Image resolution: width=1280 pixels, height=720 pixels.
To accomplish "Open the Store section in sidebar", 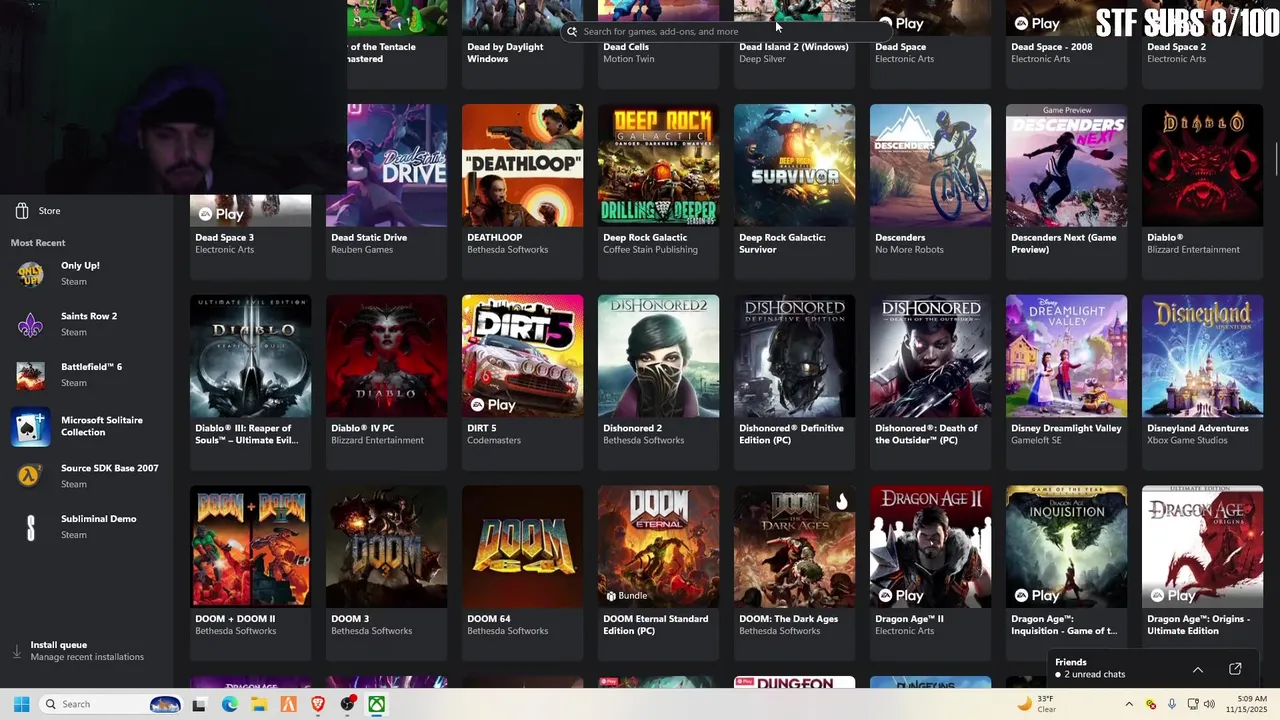I will [x=38, y=211].
